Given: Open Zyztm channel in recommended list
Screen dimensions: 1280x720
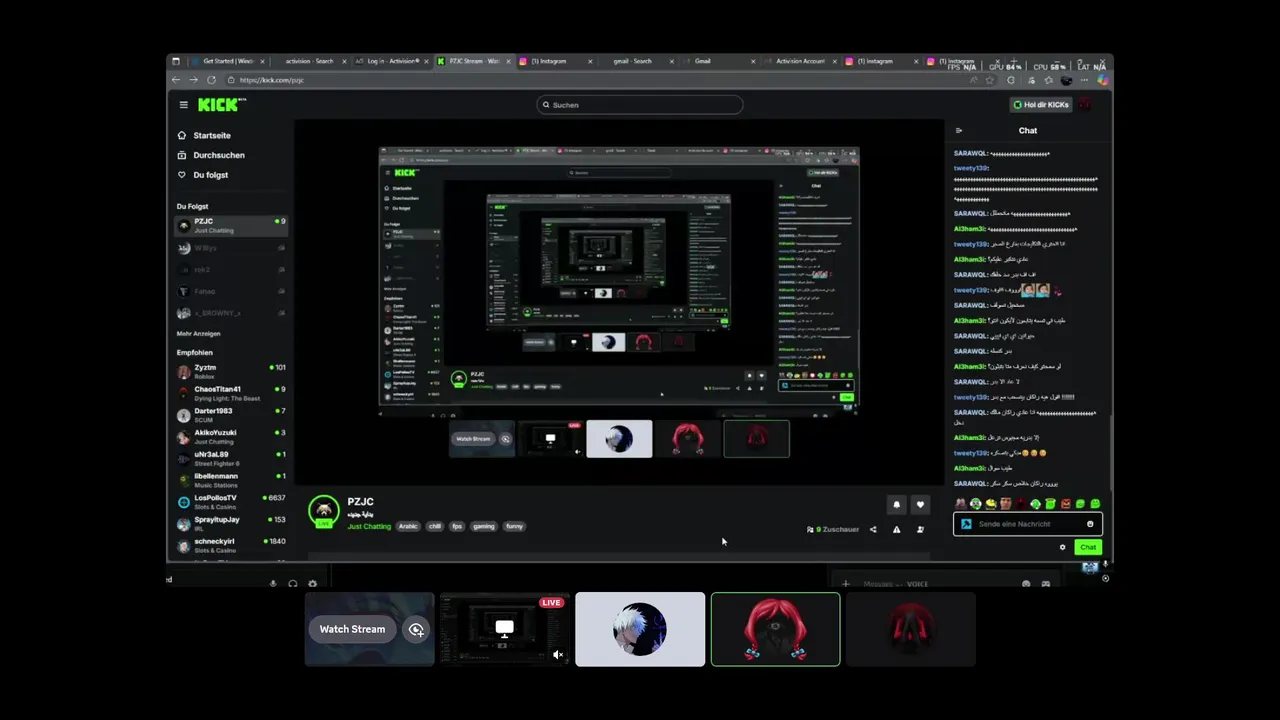Looking at the screenshot, I should [x=231, y=371].
